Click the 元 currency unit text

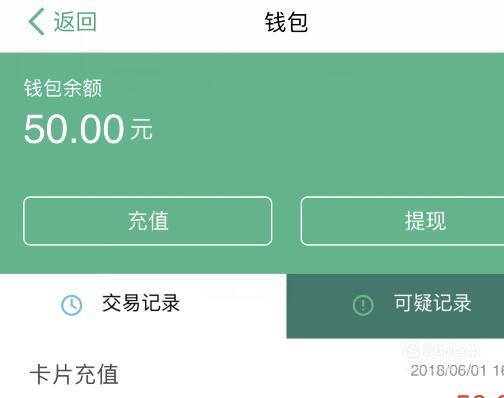(141, 129)
